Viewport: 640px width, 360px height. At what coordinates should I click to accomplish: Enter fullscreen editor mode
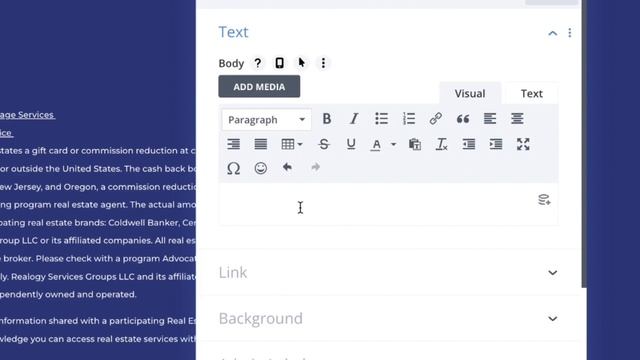tap(523, 144)
